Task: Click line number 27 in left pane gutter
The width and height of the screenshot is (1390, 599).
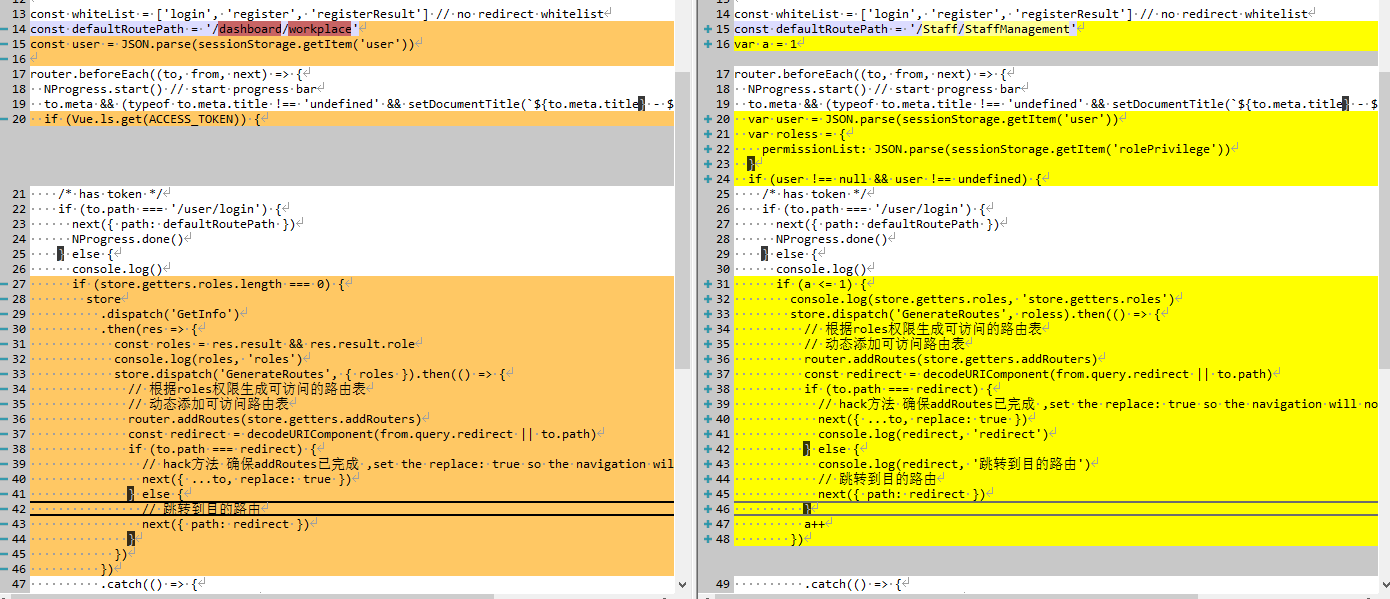Action: [x=18, y=284]
